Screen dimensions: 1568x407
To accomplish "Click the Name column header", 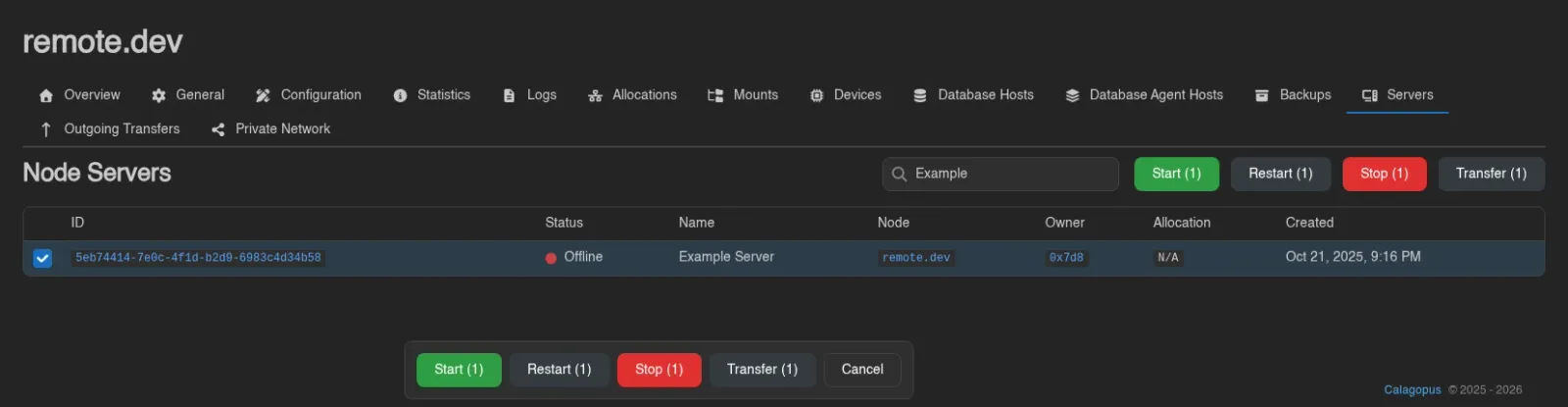I will pyautogui.click(x=697, y=223).
